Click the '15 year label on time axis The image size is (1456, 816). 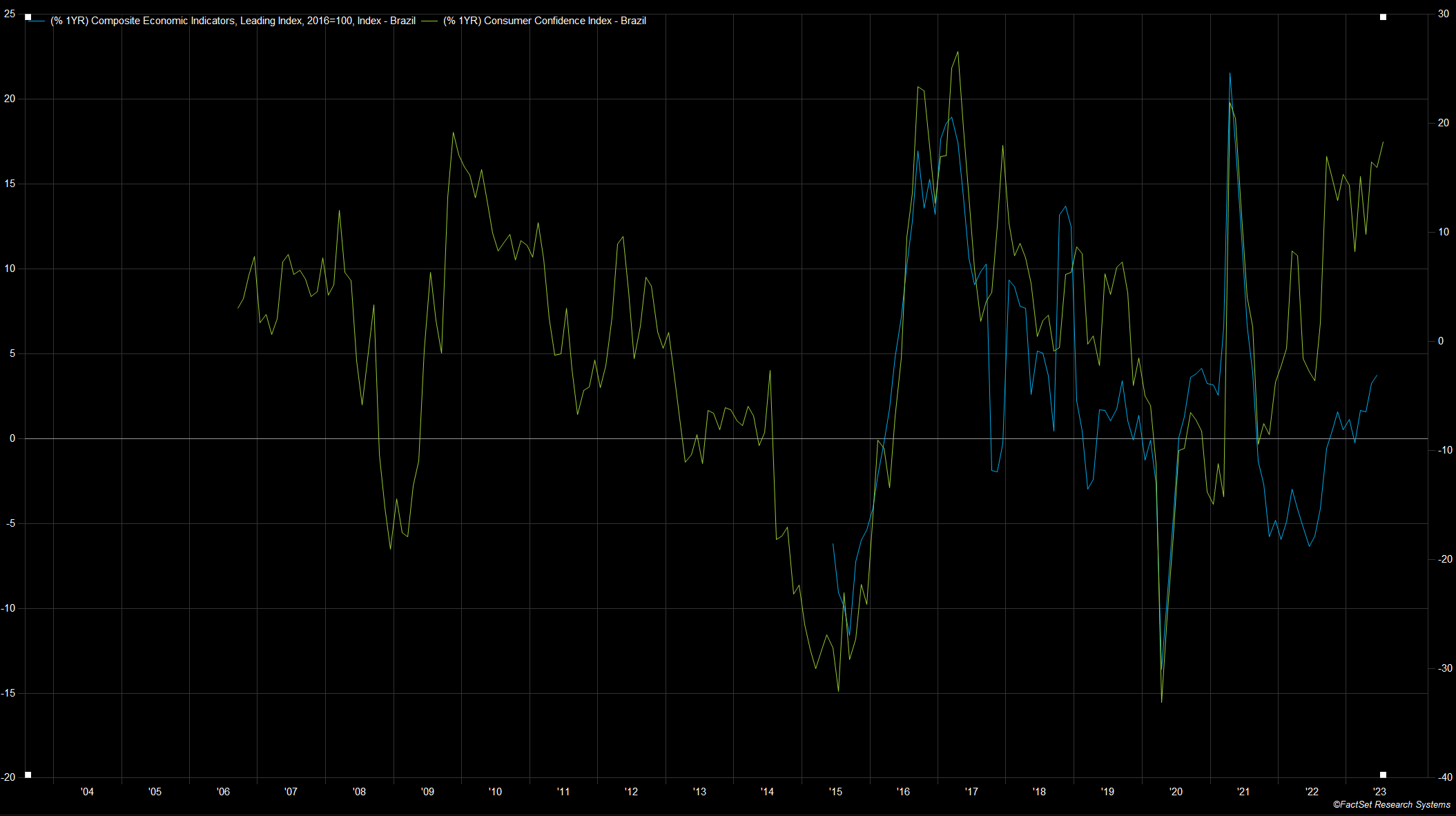835,791
